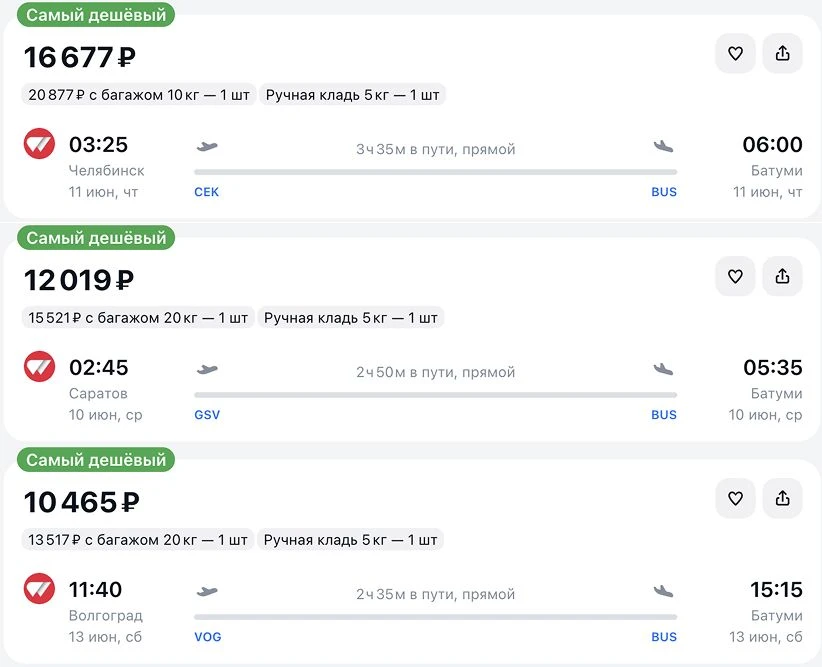Open the 16 677 ₽ flight offer
The height and width of the screenshot is (667, 822).
point(80,58)
